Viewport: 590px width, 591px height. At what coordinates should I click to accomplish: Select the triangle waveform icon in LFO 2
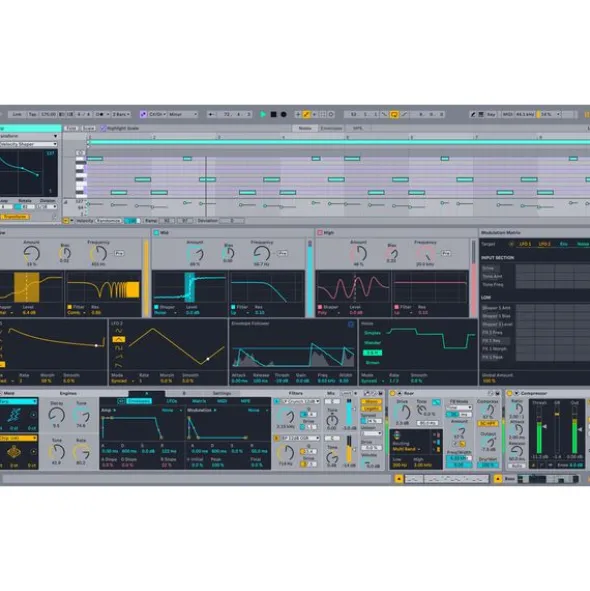pyautogui.click(x=119, y=340)
